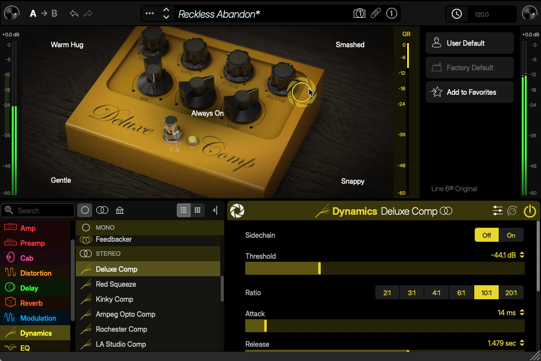This screenshot has height=361, width=541.
Task: Select Ampeg Opto Comp model
Action: tap(148, 314)
